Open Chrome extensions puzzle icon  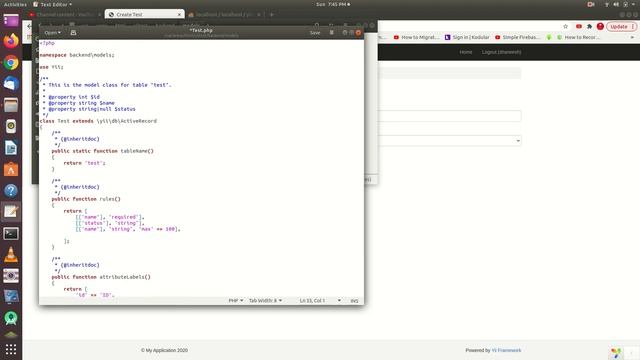(x=589, y=27)
